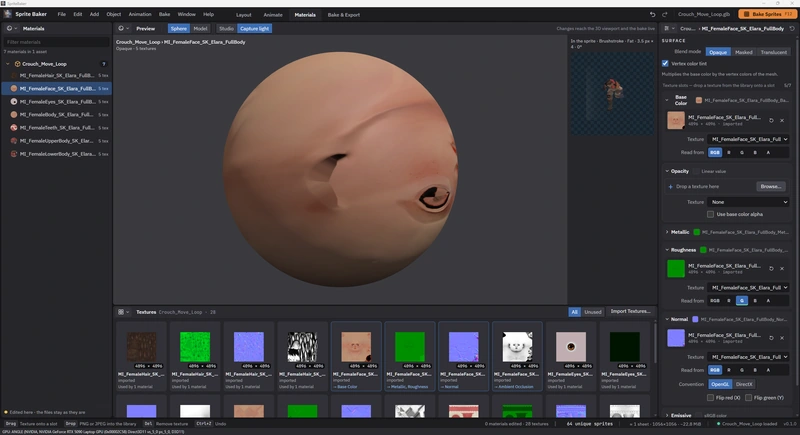Click Import Textures button
This screenshot has height=435, width=800.
point(630,311)
